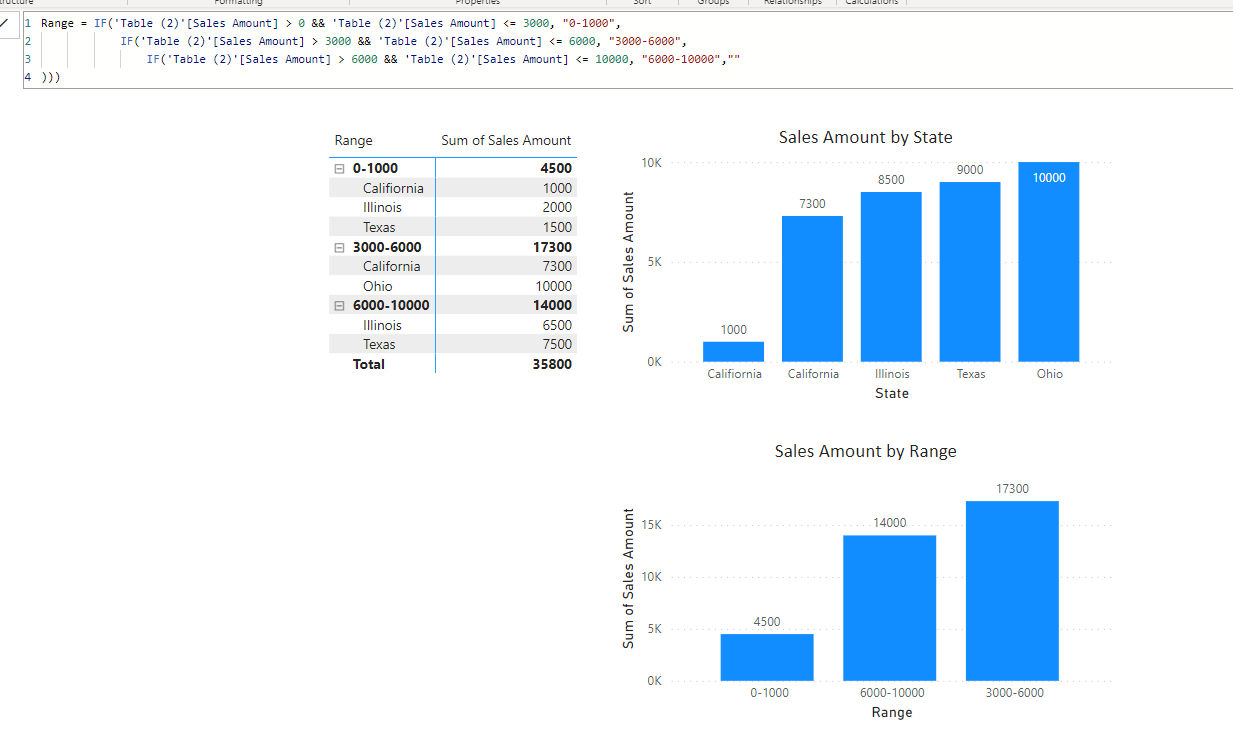
Task: Select the 4500 subtotal cell in the matrix
Action: [555, 168]
